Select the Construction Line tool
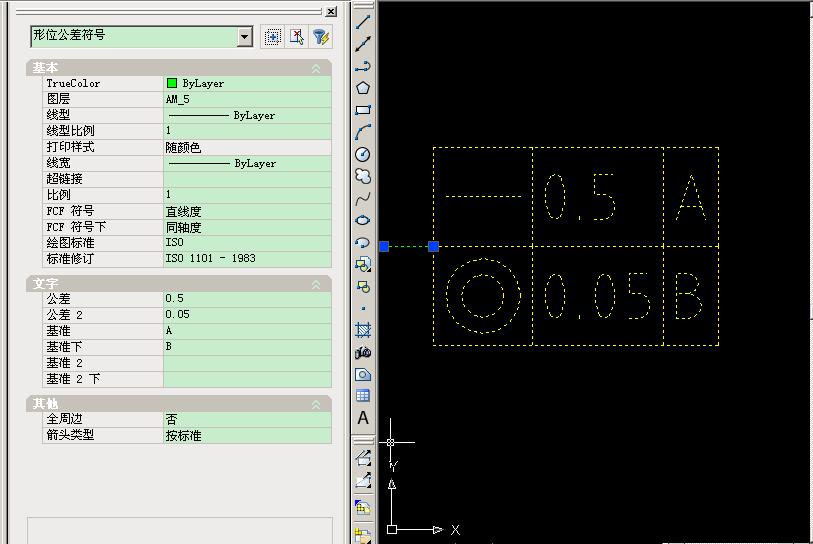813x544 pixels. tap(363, 44)
